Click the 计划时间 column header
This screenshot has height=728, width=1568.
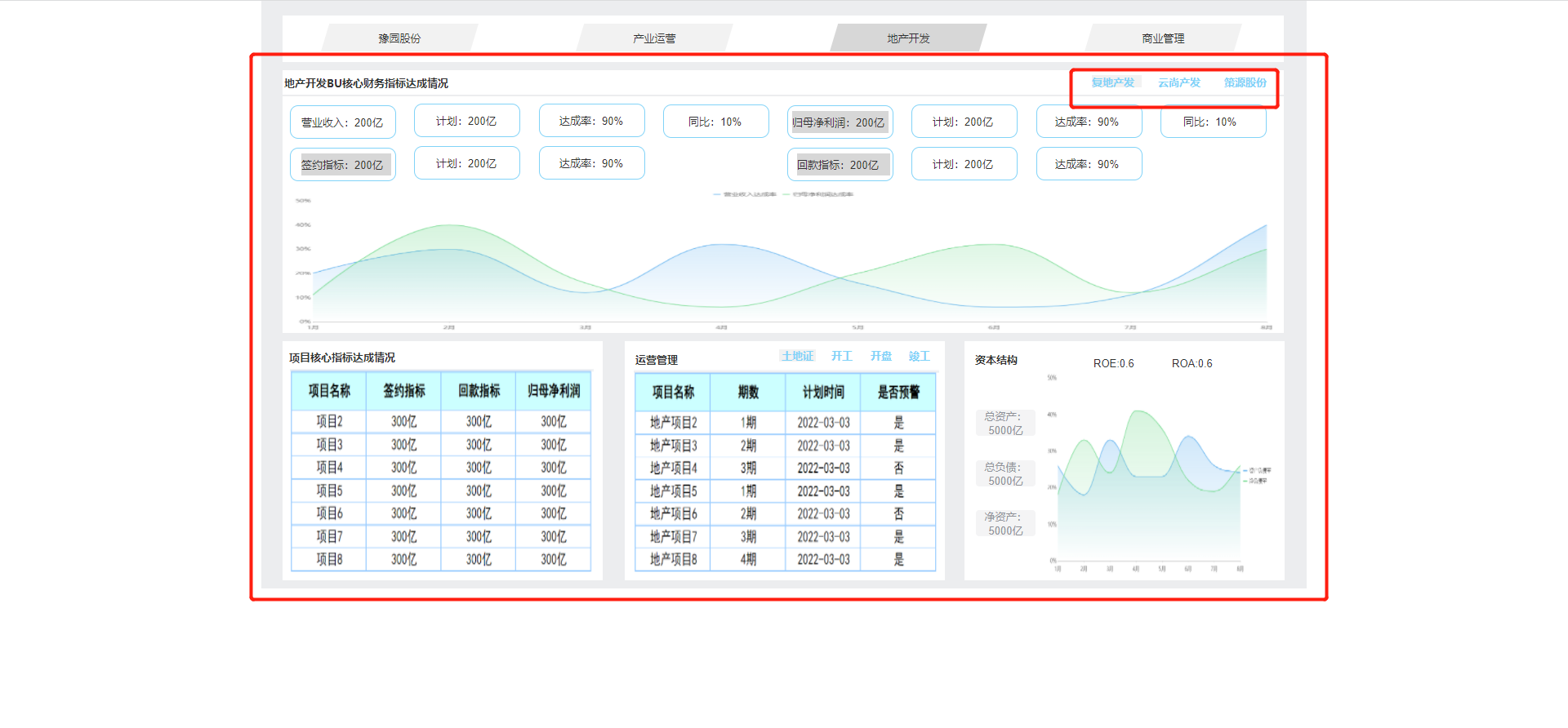823,393
